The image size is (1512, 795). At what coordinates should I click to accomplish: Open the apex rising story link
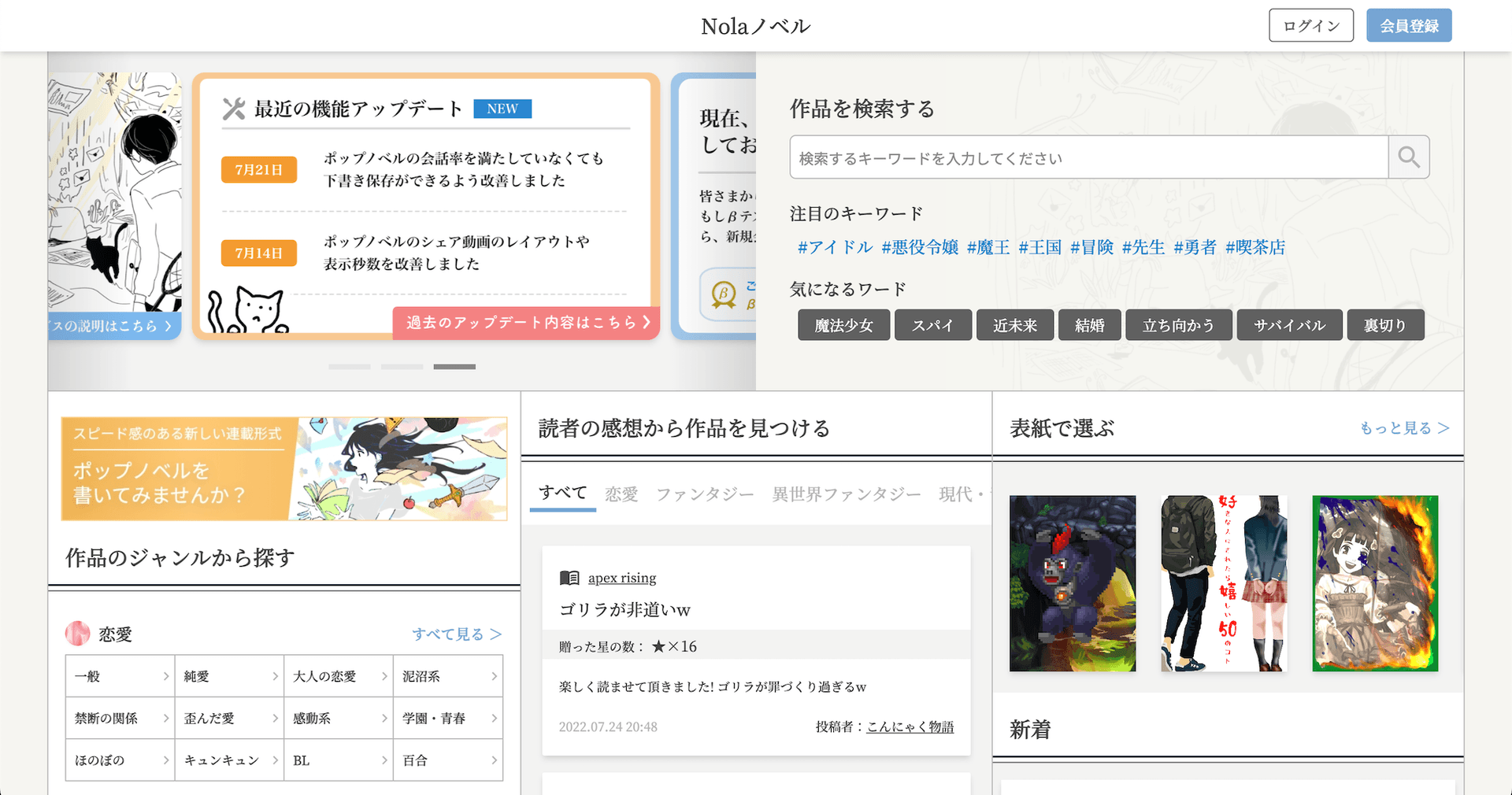point(622,577)
